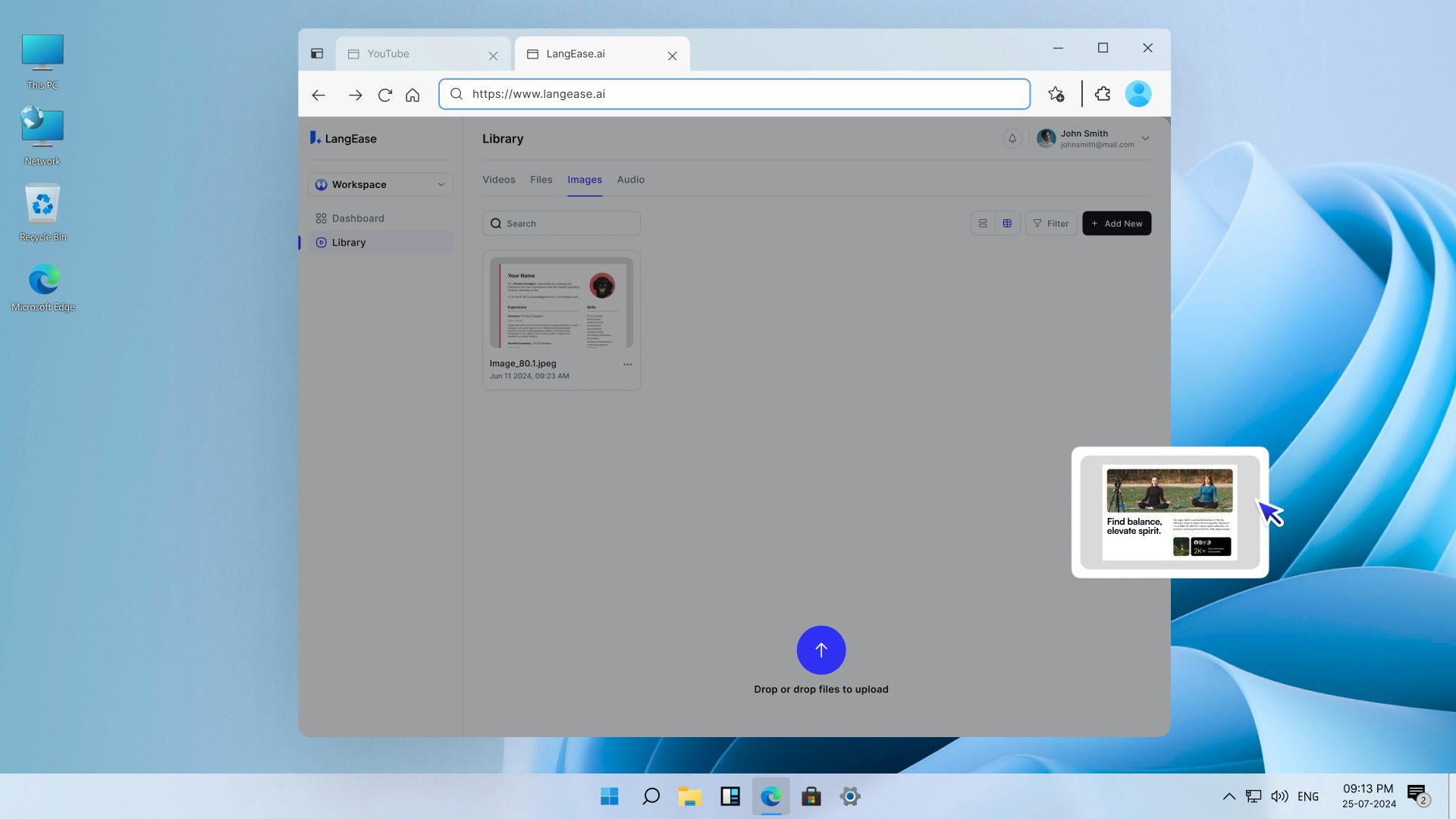1456x819 pixels.
Task: Switch to grid view layout
Action: [x=1007, y=224]
